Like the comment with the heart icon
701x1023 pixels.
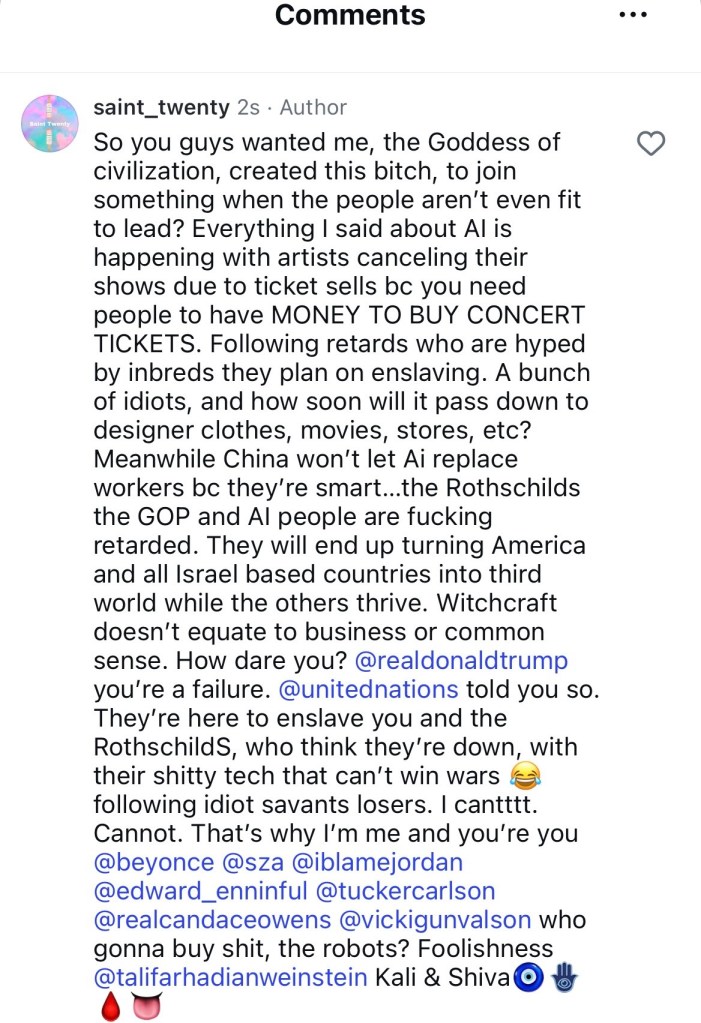coord(650,144)
